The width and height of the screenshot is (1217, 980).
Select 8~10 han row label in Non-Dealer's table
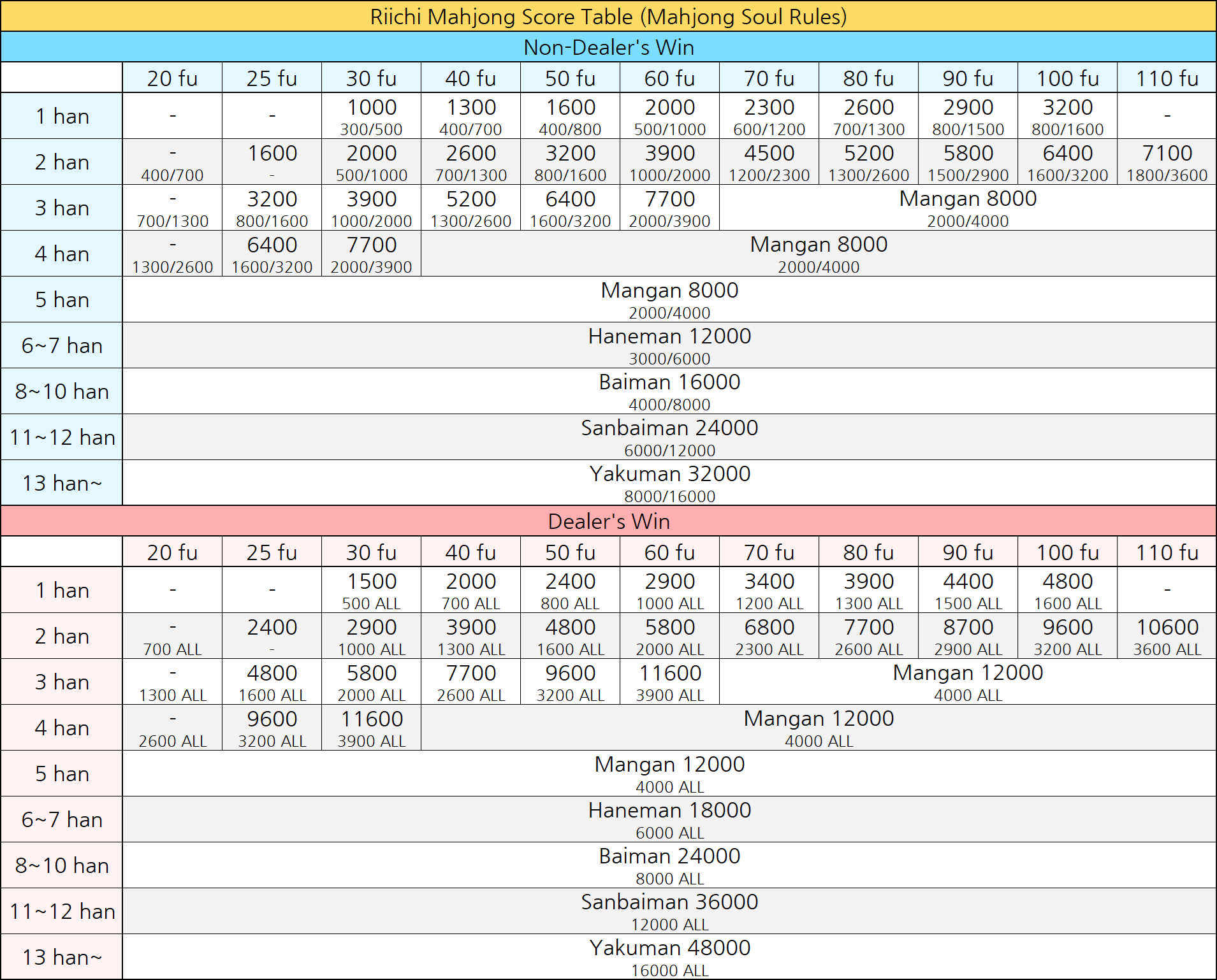[62, 391]
